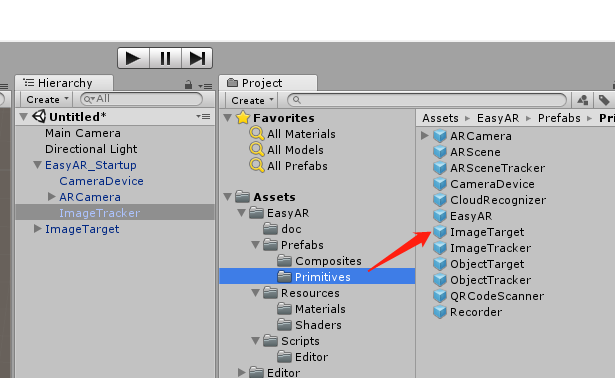Open the All Prefabs saved search
This screenshot has height=378, width=615.
point(297,166)
